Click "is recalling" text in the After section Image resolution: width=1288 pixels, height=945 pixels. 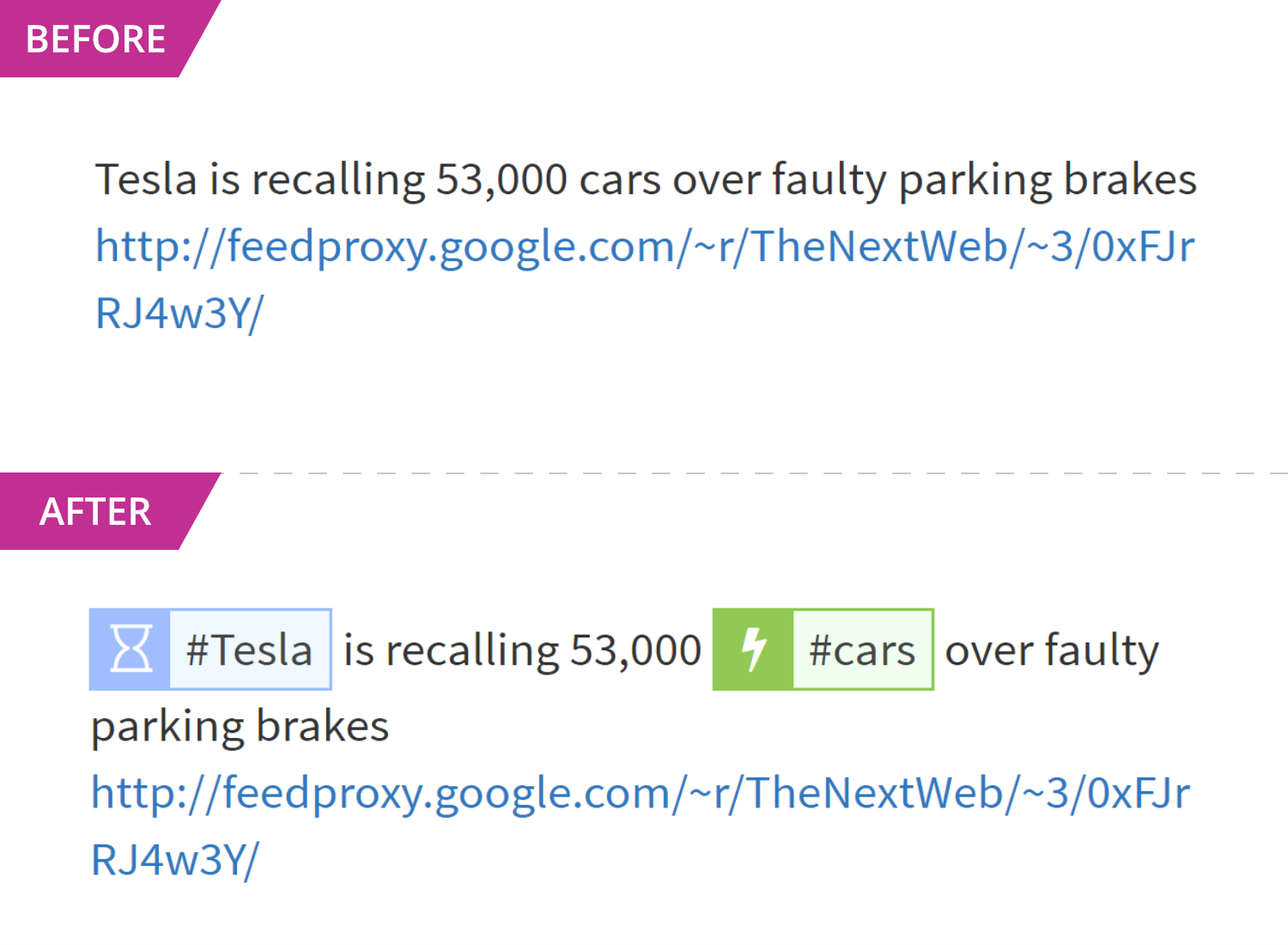click(x=451, y=650)
